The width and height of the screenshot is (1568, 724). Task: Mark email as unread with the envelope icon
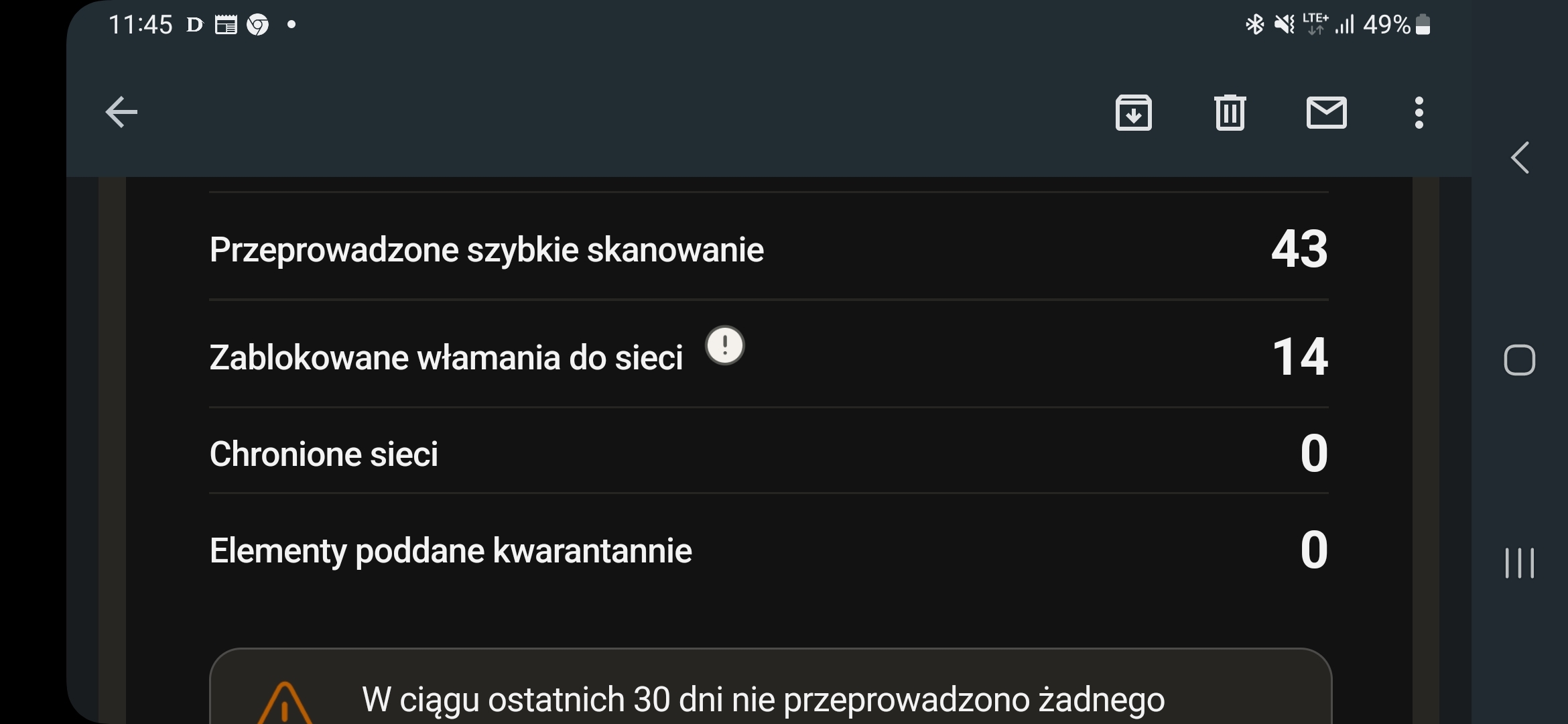click(1326, 113)
